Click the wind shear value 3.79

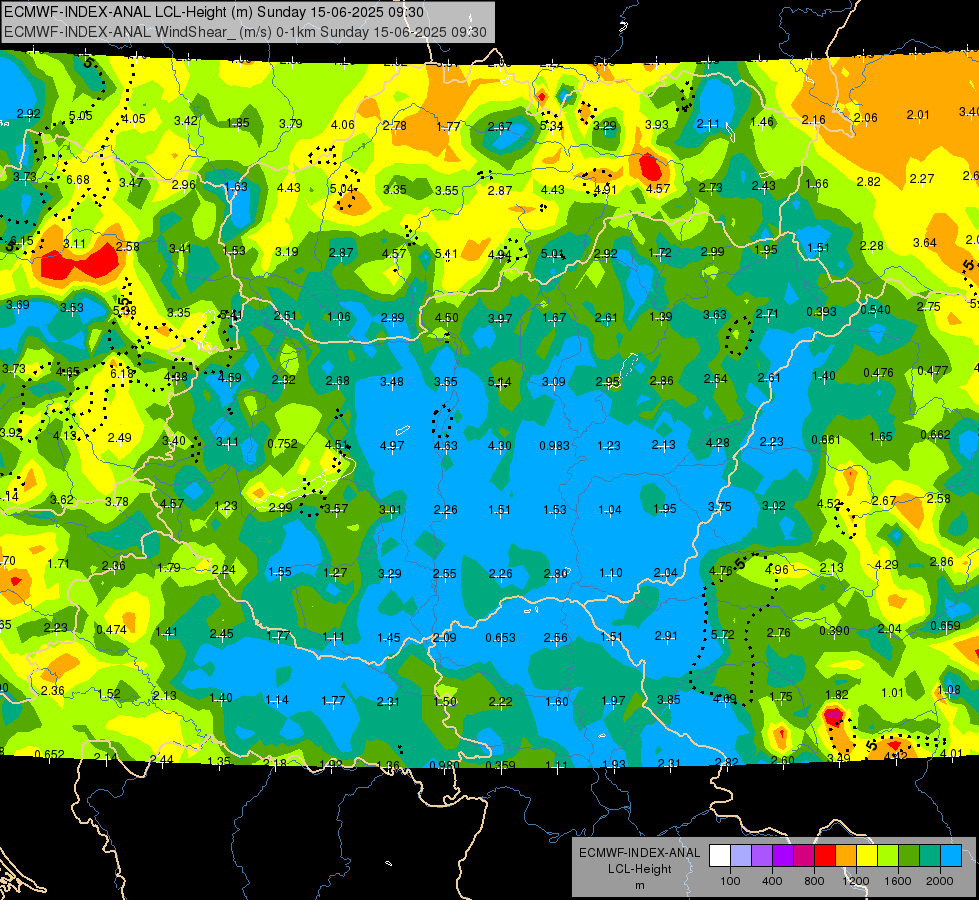[x=290, y=124]
